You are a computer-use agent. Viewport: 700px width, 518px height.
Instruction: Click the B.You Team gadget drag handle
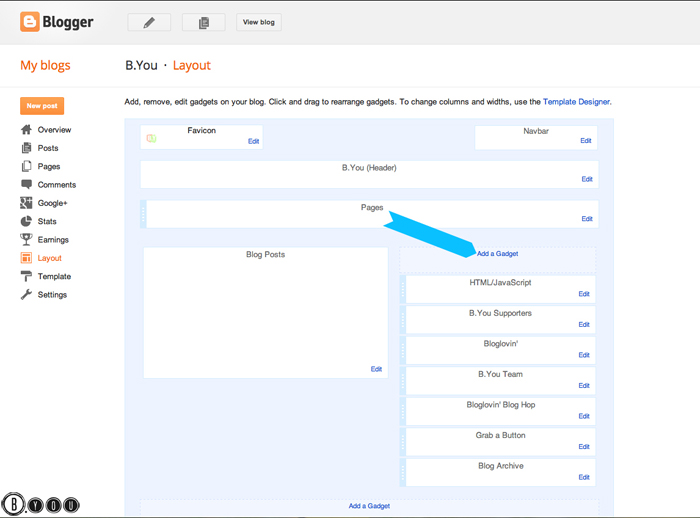(x=403, y=381)
